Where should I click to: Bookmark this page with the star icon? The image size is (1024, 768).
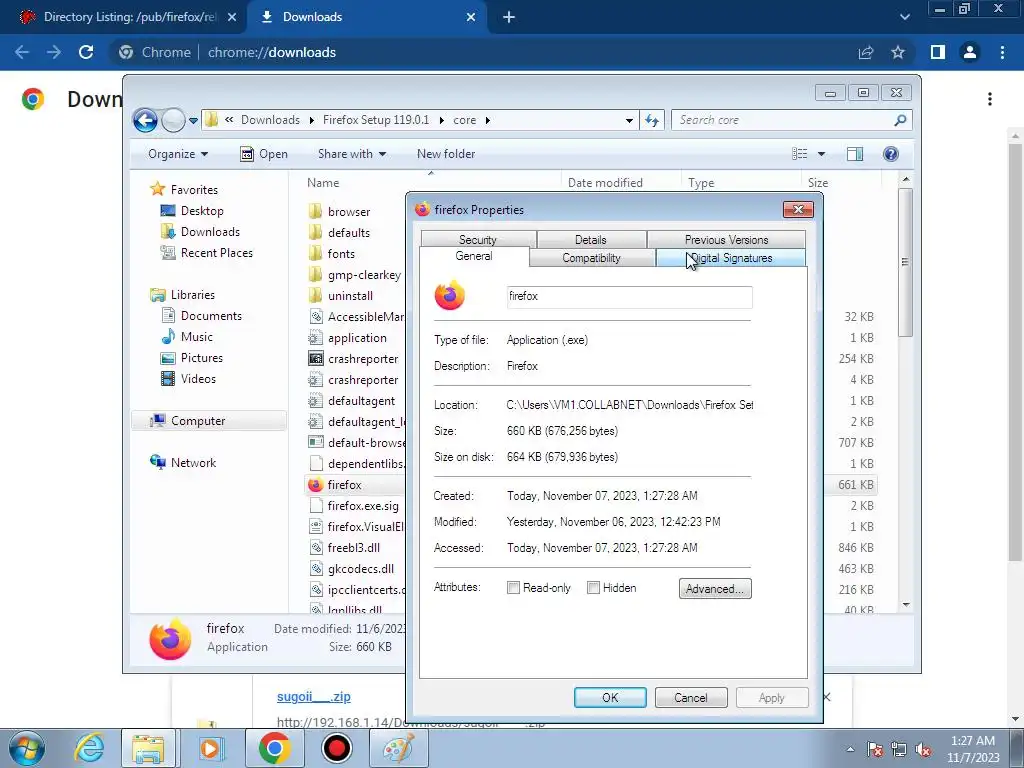898,52
